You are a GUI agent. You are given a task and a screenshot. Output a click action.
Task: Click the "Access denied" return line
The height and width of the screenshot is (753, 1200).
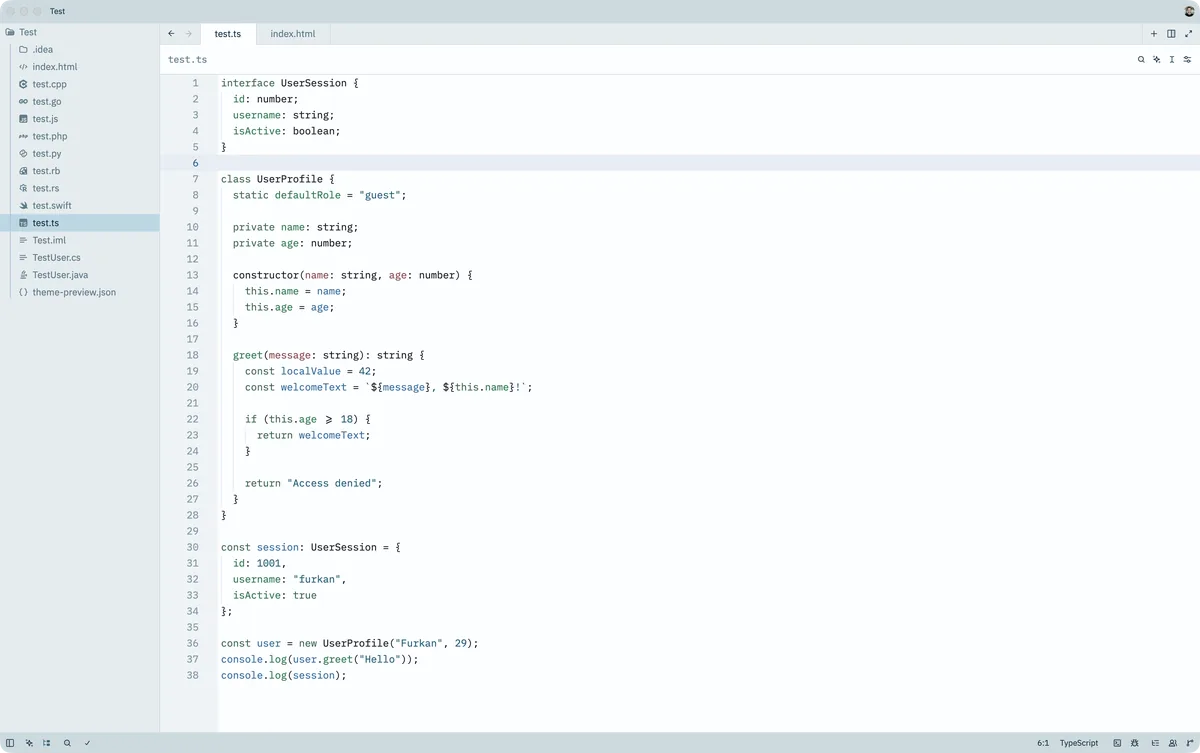314,483
